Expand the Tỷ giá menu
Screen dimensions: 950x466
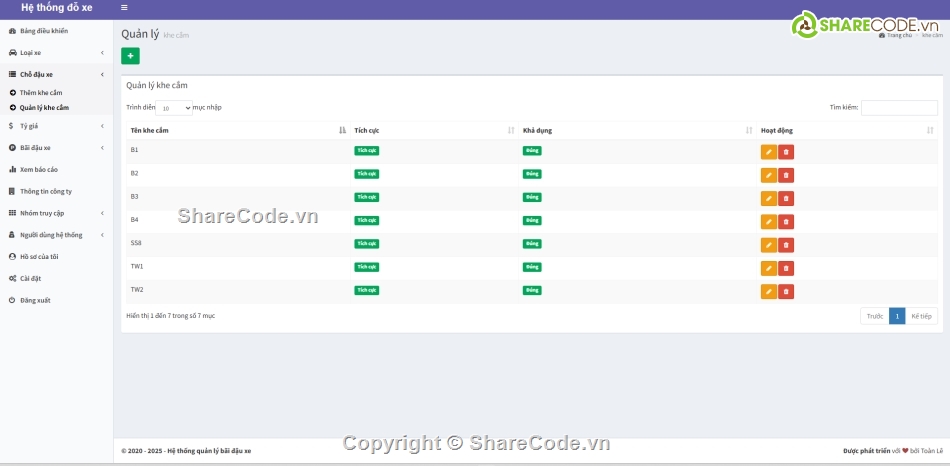tap(56, 126)
